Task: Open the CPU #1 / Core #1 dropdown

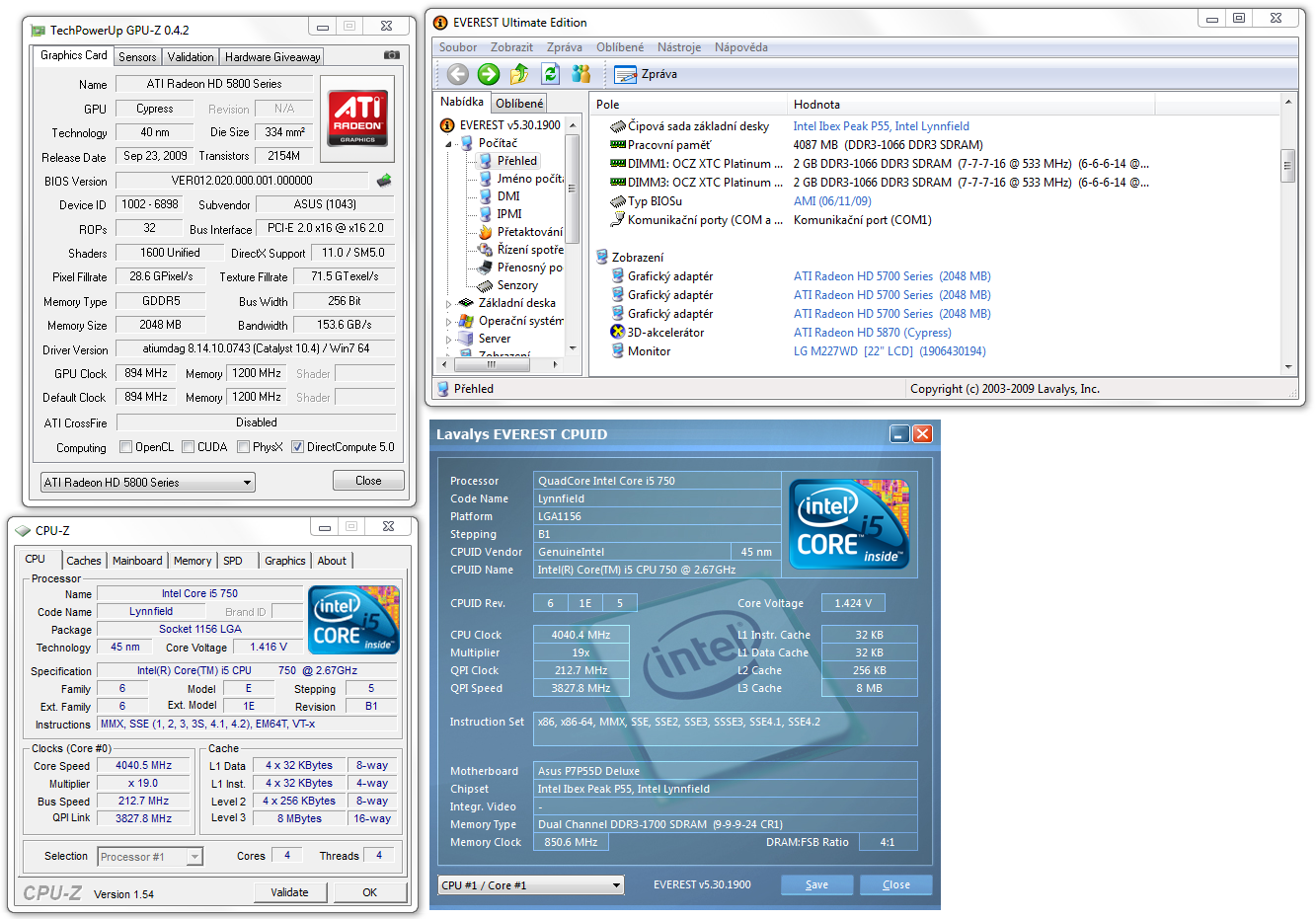Action: (531, 885)
